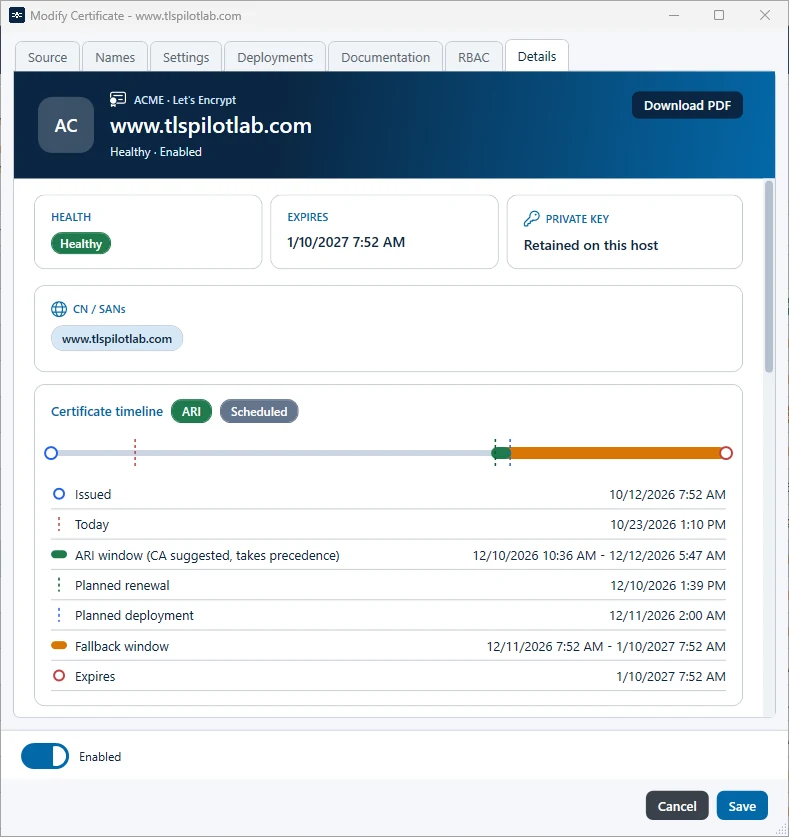Click the blue dotted icon in the Planned deployment row
This screenshot has height=837, width=789.
point(59,615)
